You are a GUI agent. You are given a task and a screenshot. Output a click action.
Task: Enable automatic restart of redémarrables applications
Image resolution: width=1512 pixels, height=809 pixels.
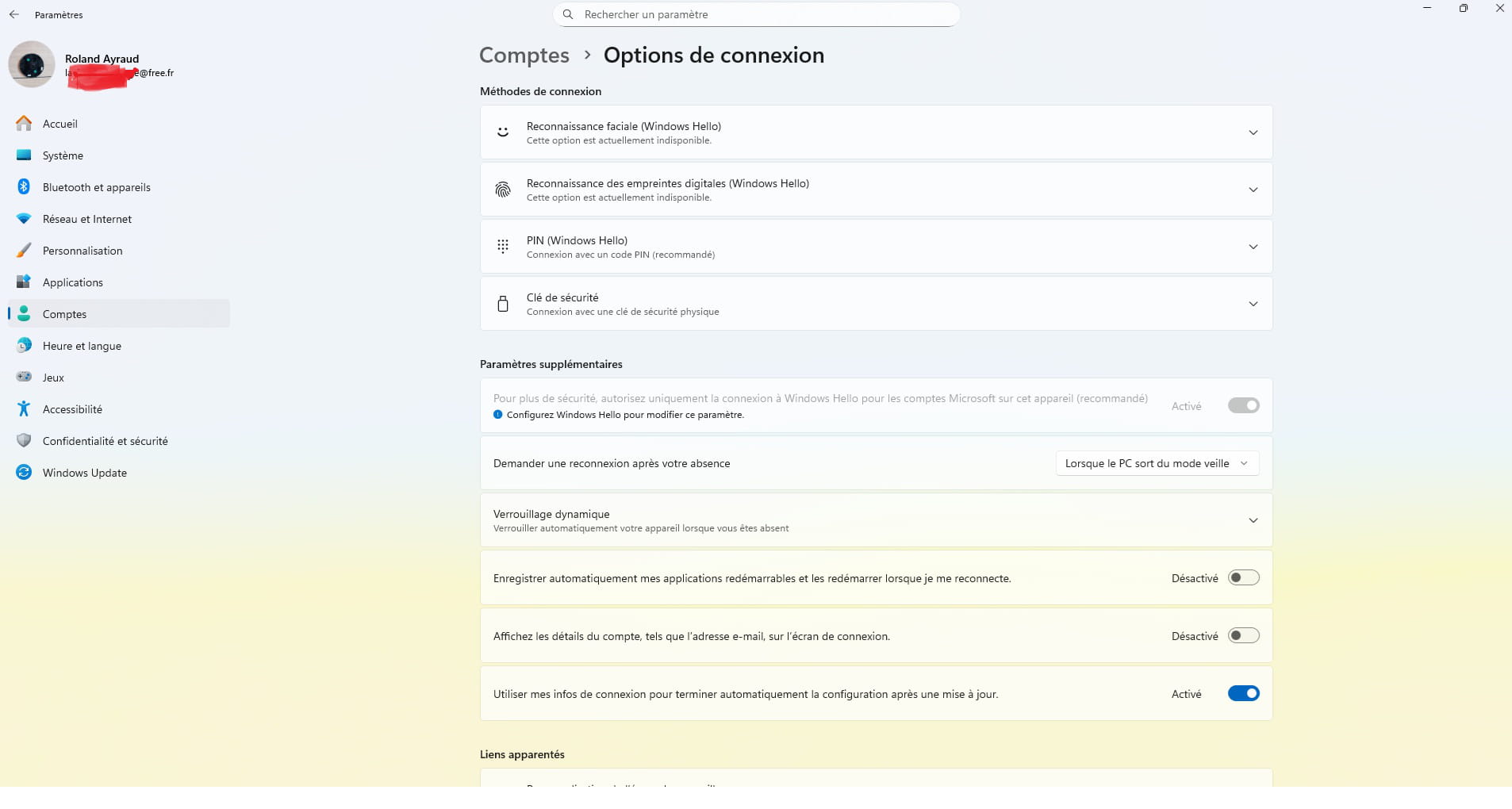(x=1243, y=578)
